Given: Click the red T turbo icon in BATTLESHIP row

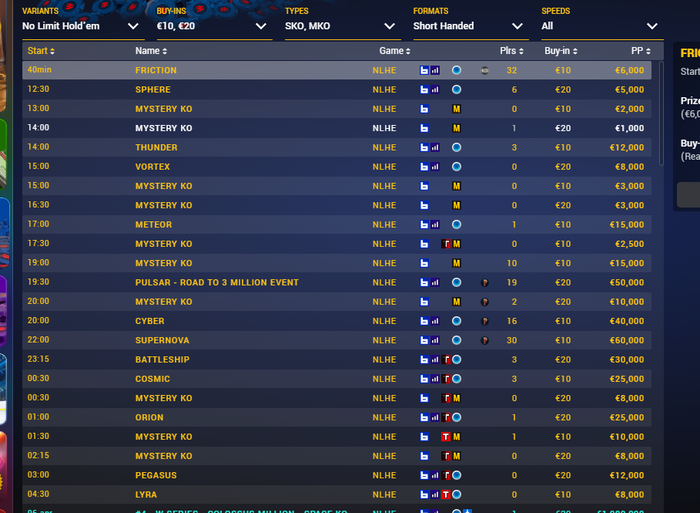Looking at the screenshot, I should pos(446,359).
